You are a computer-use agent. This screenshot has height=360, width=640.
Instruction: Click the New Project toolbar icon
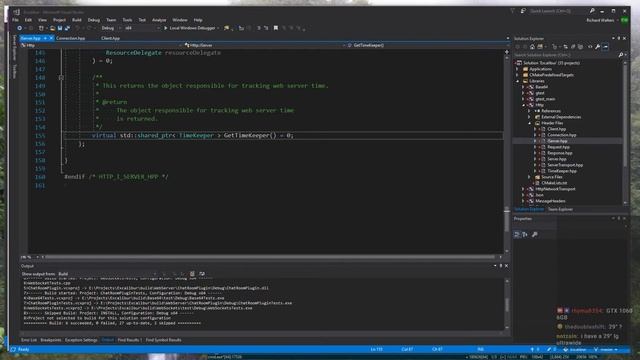pyautogui.click(x=41, y=28)
